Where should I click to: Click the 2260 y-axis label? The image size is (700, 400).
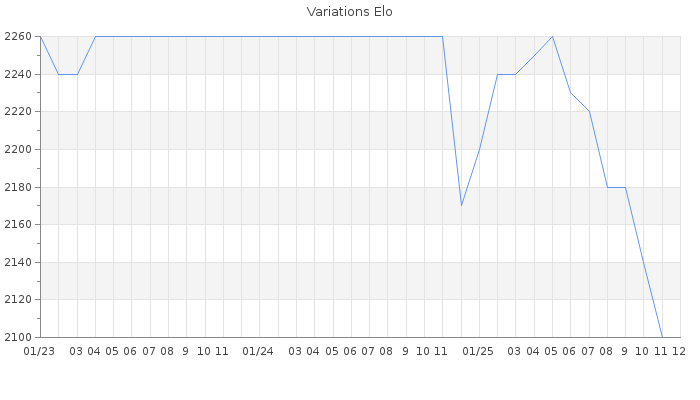click(17, 37)
